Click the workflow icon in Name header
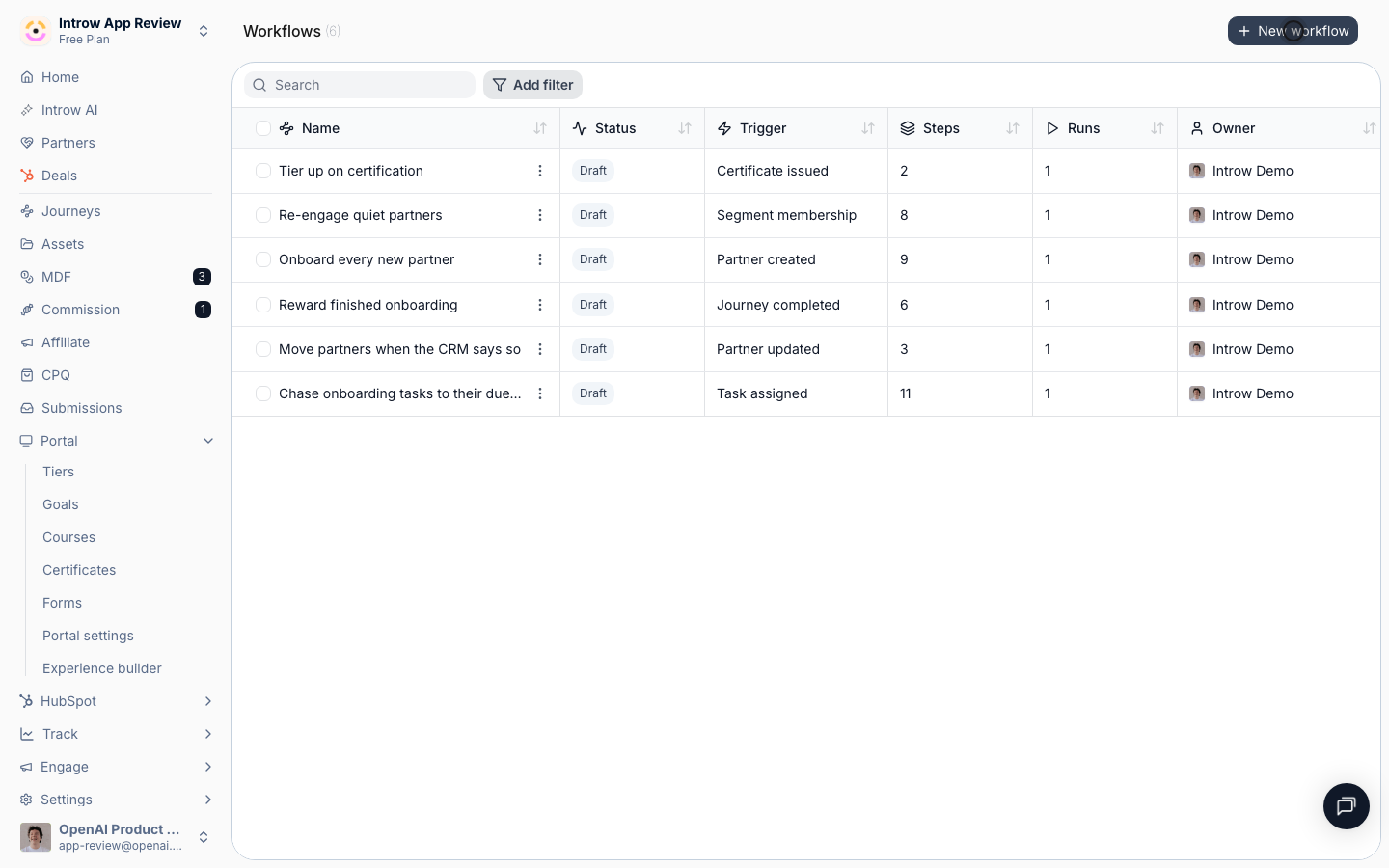 pos(286,128)
